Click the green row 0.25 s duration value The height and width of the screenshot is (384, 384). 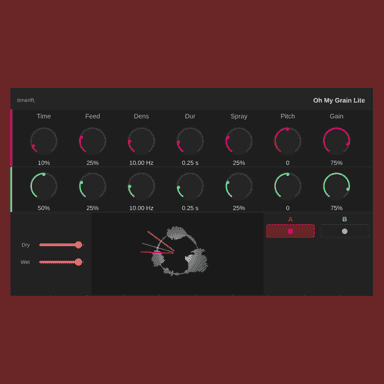pyautogui.click(x=190, y=208)
